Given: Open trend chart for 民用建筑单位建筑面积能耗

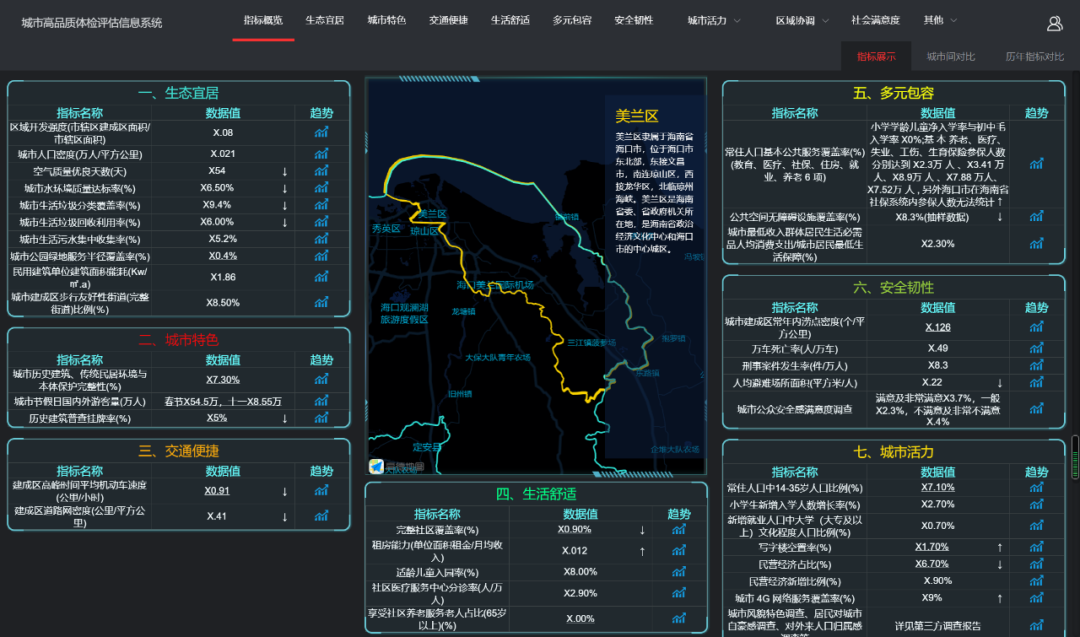Looking at the screenshot, I should (x=321, y=277).
